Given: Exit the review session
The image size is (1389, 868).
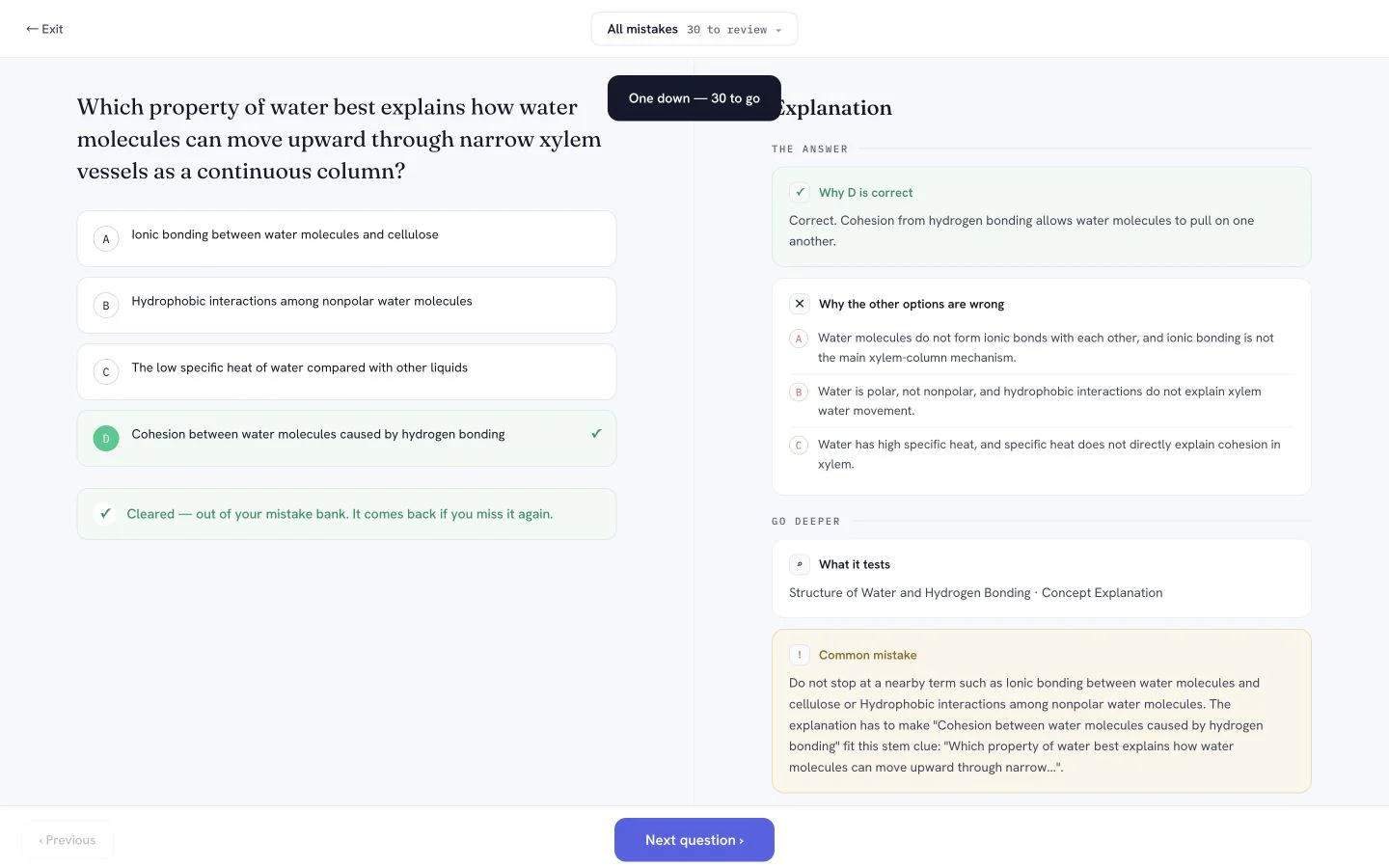Looking at the screenshot, I should 44,29.
